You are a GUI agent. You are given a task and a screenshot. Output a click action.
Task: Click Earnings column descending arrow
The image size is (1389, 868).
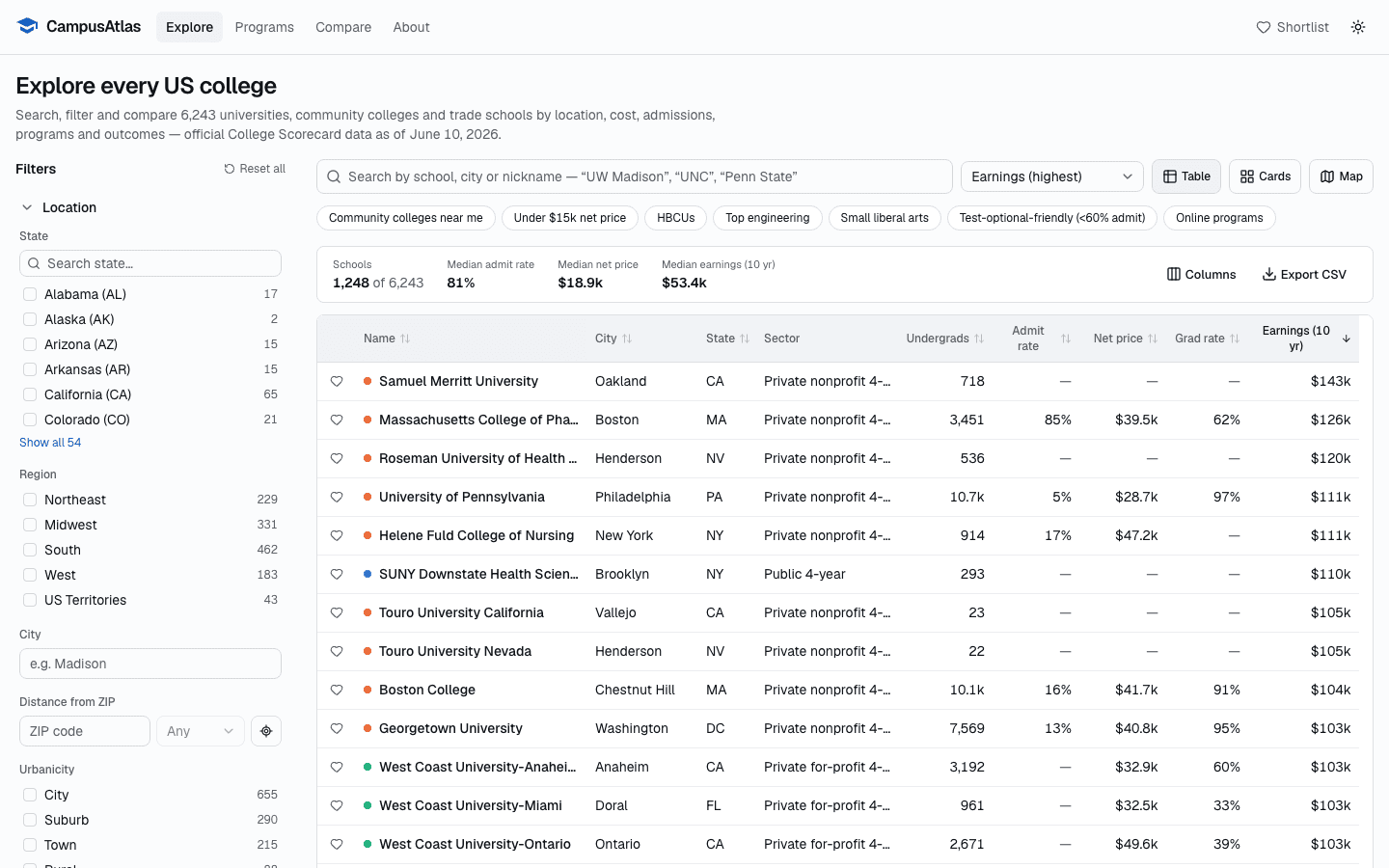coord(1347,339)
